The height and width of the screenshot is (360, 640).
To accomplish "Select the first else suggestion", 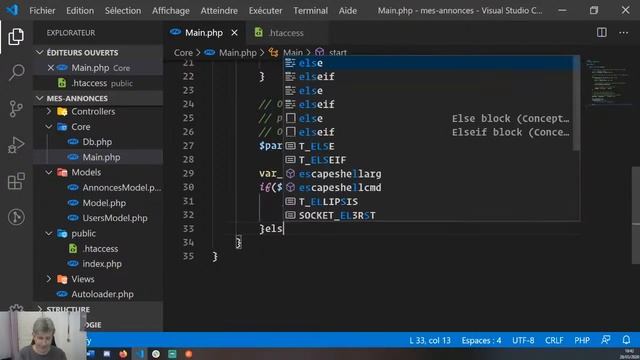I will click(429, 63).
